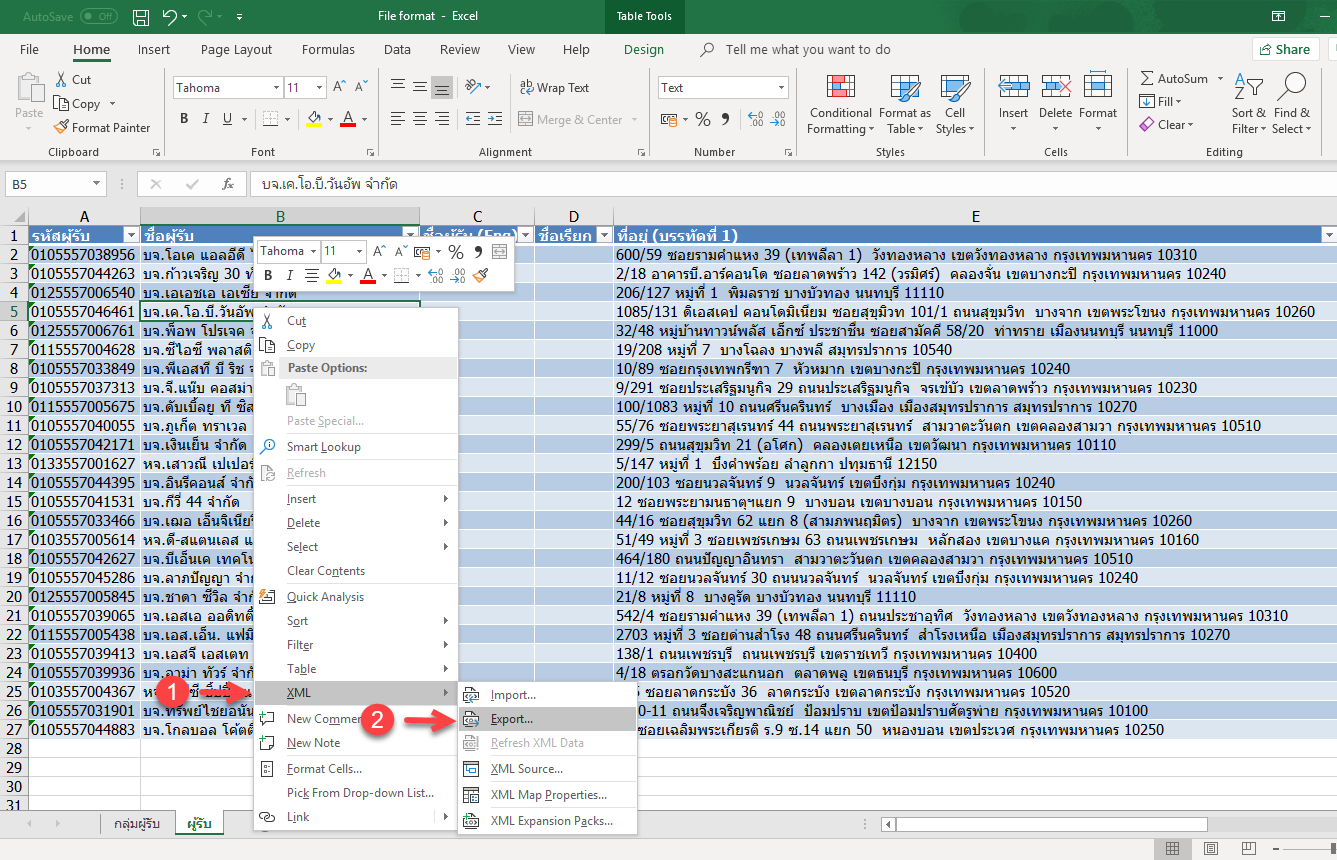The width and height of the screenshot is (1337, 860).
Task: Click Tell me what you want to do
Action: point(808,49)
